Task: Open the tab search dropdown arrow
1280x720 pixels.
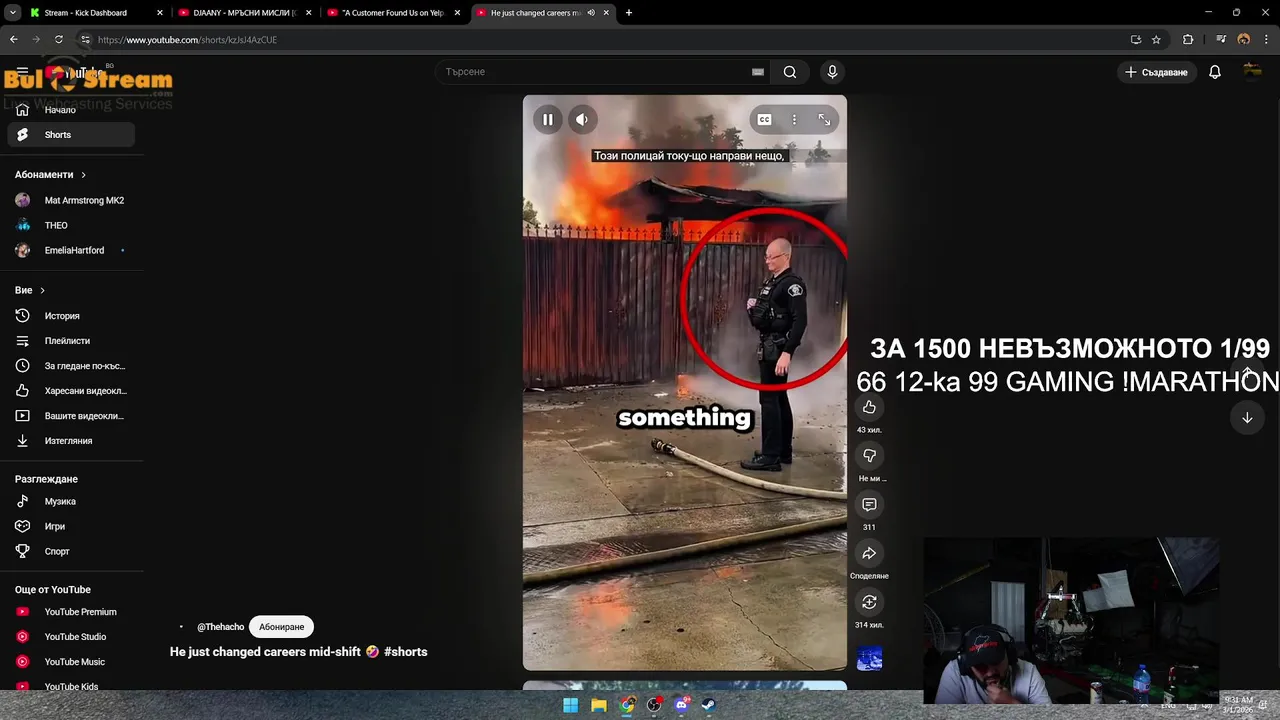Action: click(x=13, y=13)
